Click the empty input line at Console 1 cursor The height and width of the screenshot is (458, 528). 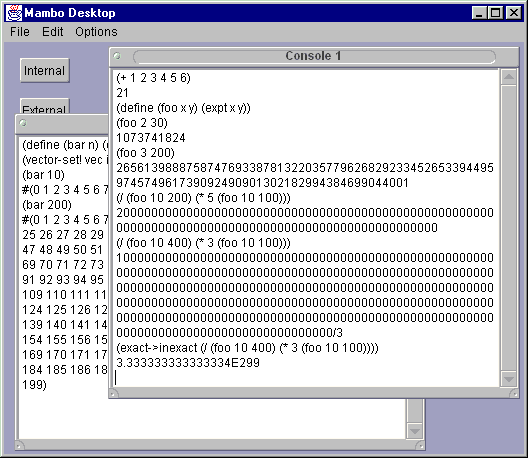point(306,378)
